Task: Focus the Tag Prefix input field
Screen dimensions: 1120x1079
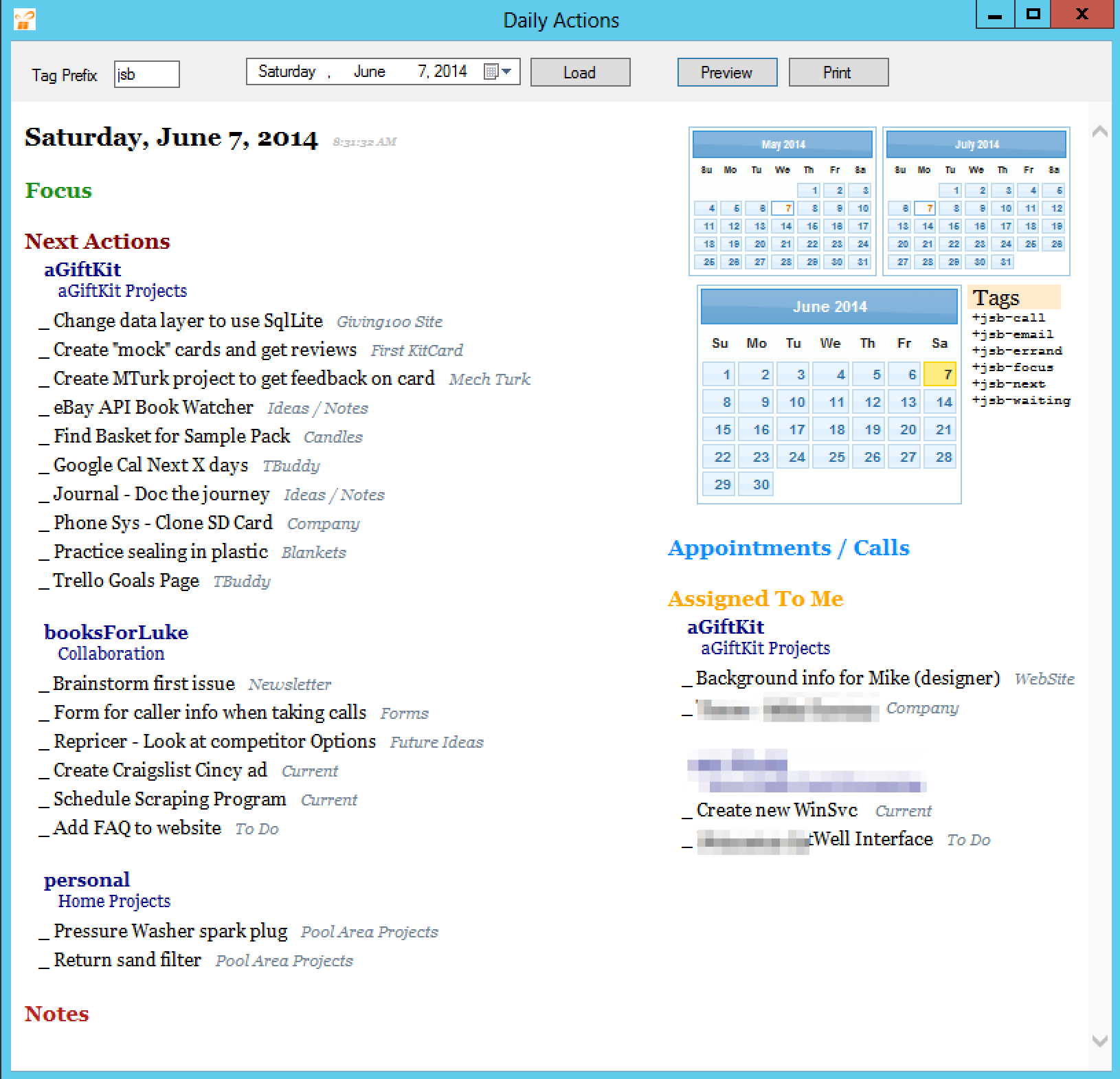Action: [146, 74]
